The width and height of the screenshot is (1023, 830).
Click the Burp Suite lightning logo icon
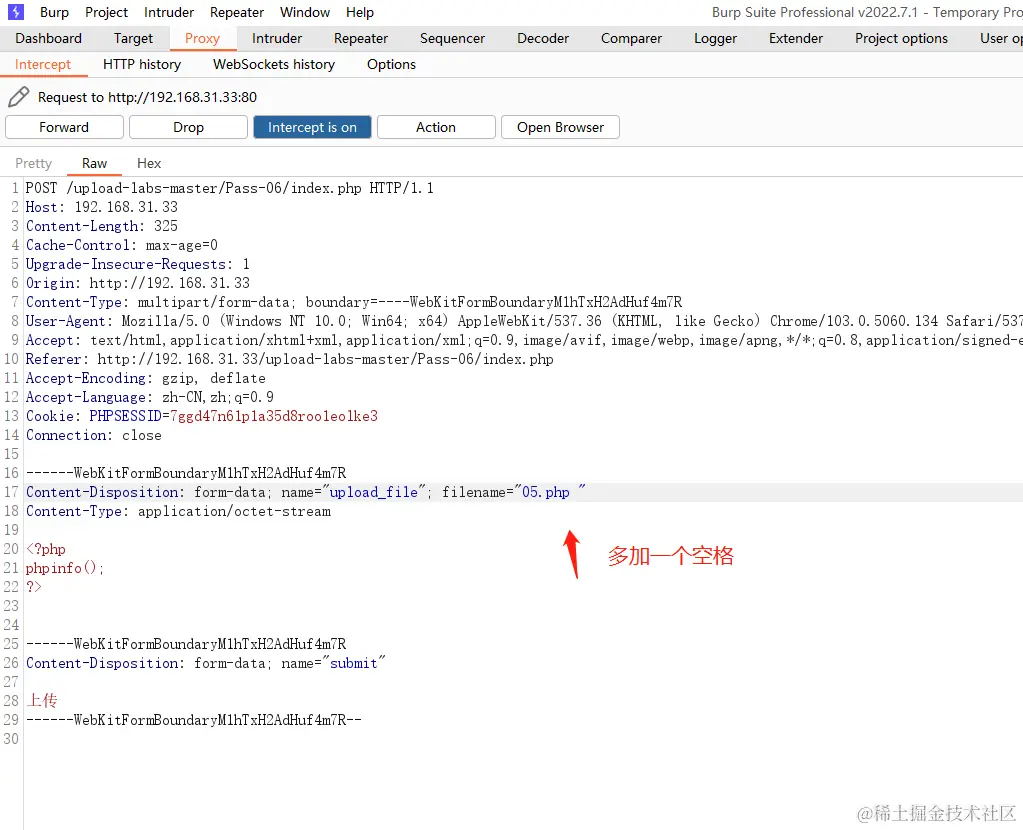tap(16, 12)
